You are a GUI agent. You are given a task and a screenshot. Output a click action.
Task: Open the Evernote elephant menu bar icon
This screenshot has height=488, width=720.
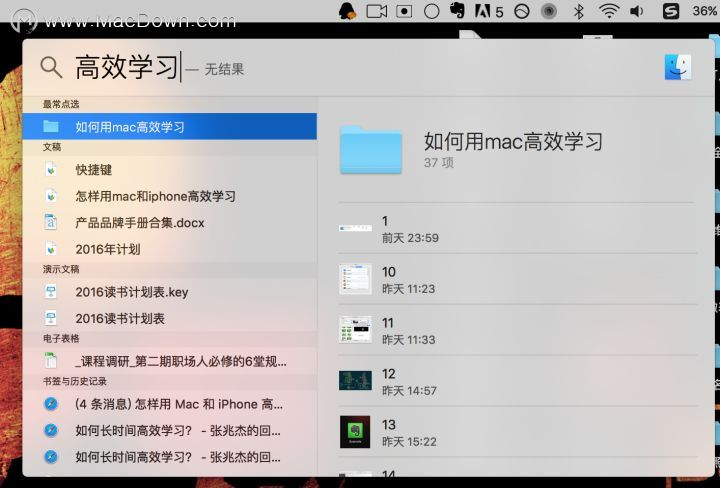[457, 11]
